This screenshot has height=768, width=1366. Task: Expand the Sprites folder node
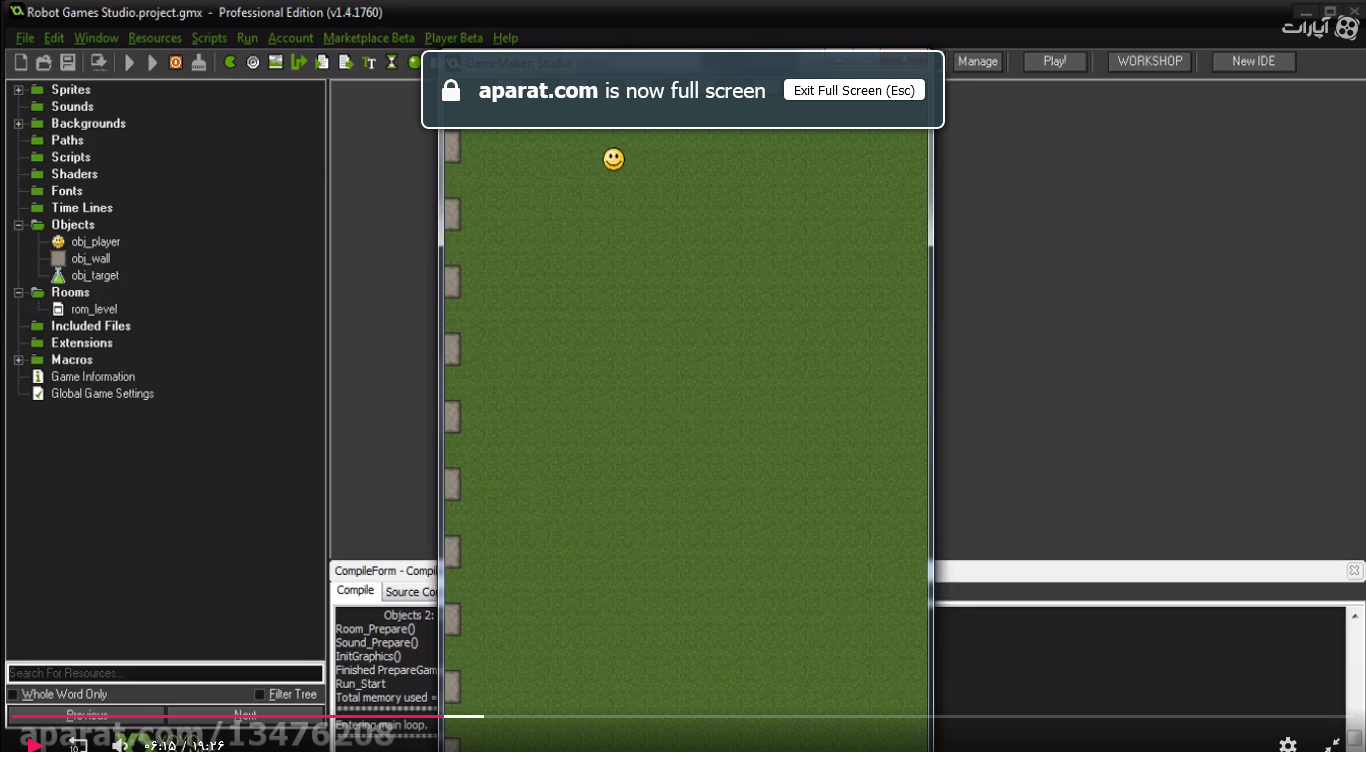click(x=19, y=90)
